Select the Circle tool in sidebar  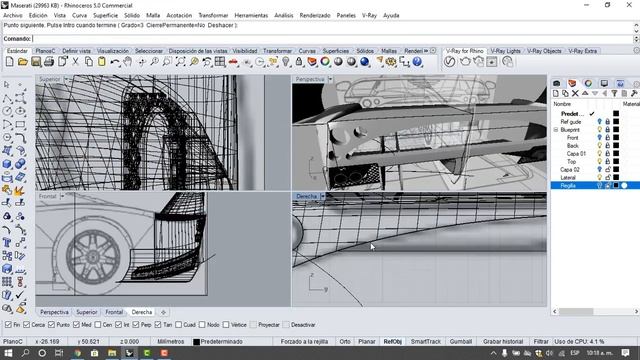pos(7,111)
